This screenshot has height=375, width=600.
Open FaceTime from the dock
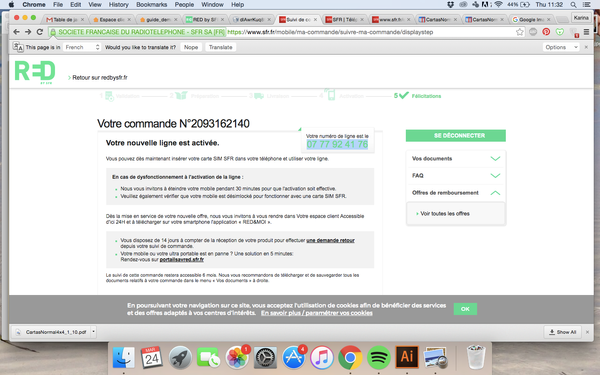(x=208, y=358)
